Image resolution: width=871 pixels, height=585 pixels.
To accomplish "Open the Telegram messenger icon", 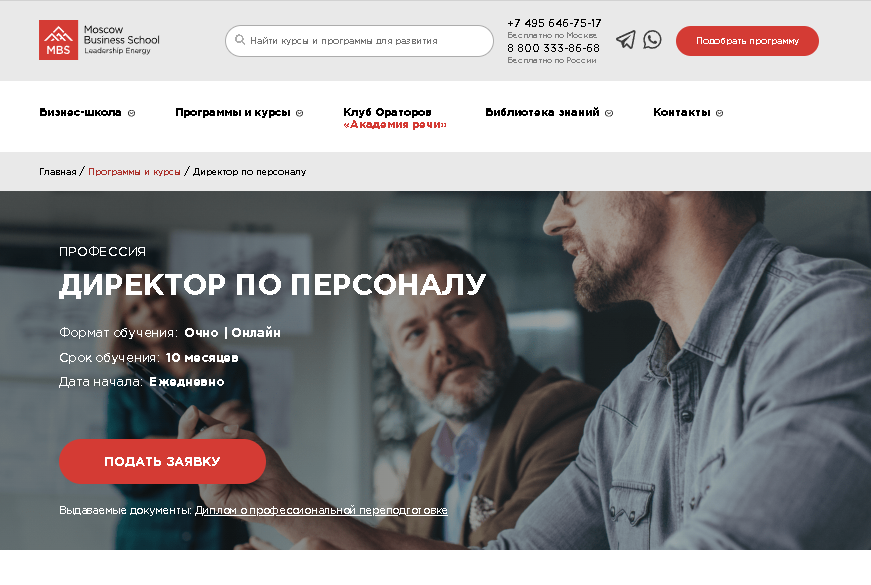I will [x=625, y=39].
